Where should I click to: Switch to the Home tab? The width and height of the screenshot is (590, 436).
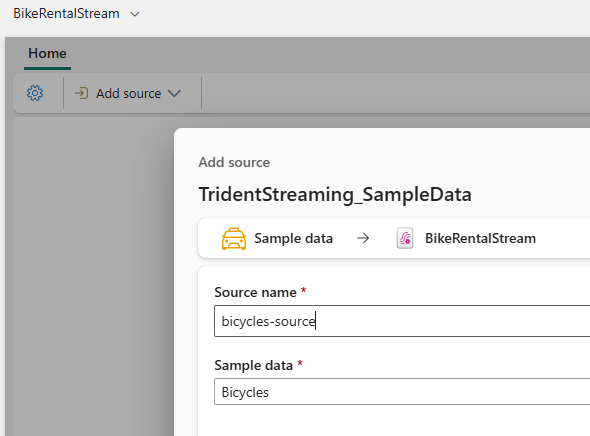(x=47, y=53)
